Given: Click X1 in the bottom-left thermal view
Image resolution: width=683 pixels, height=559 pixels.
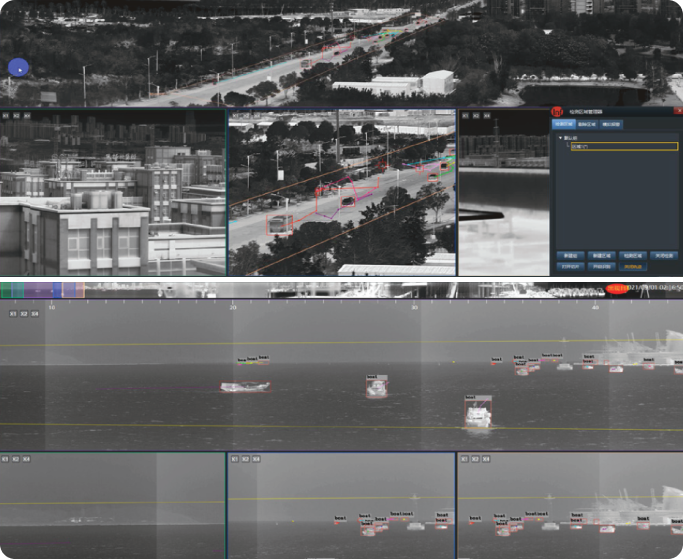Looking at the screenshot, I should (5, 459).
